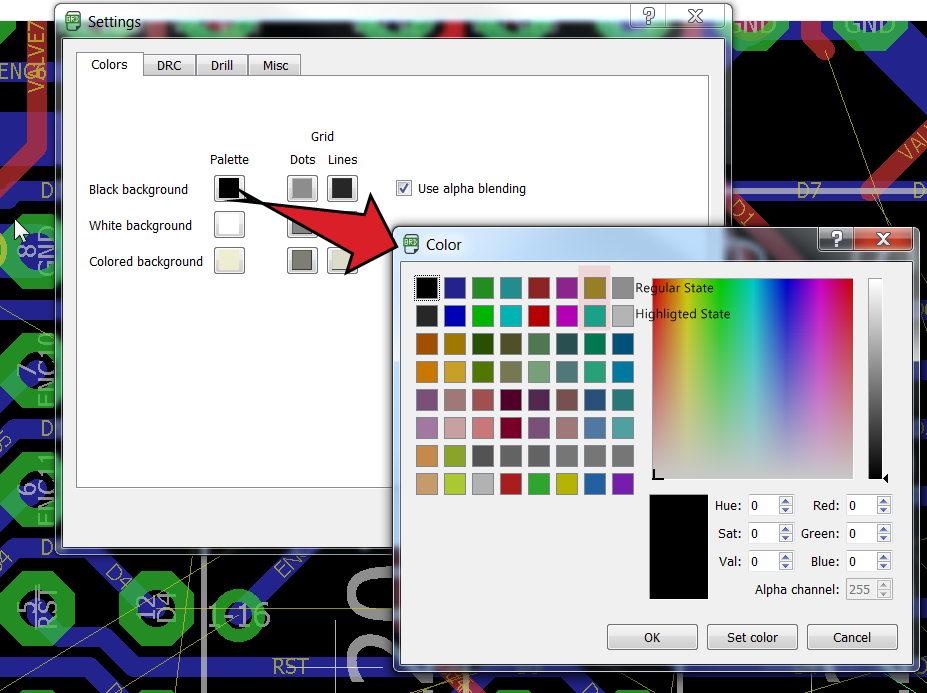Open Colored background palette color swatch
Viewport: 927px width, 693px height.
pyautogui.click(x=229, y=261)
